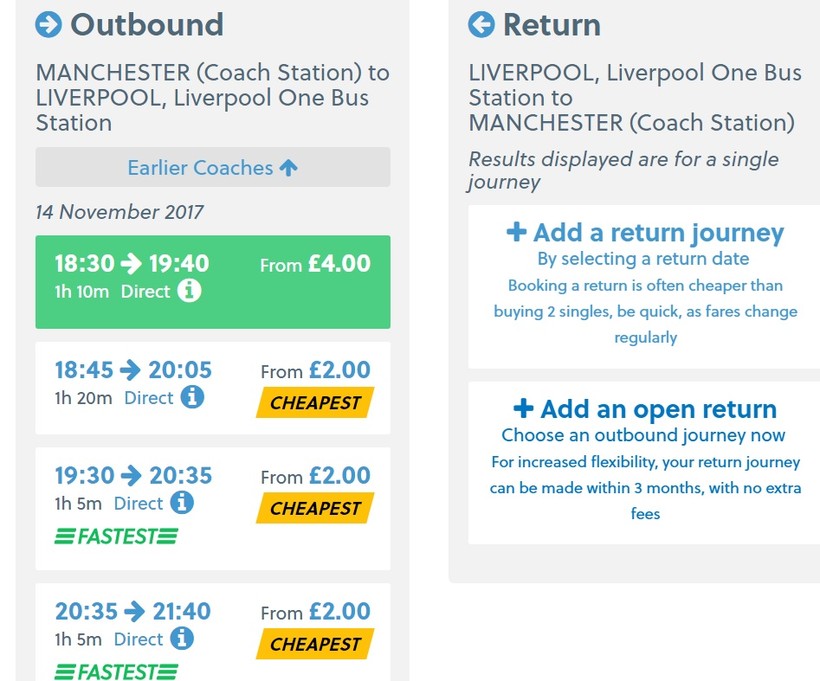Click CHEAPEST badge on 18:45 coach

(x=315, y=402)
